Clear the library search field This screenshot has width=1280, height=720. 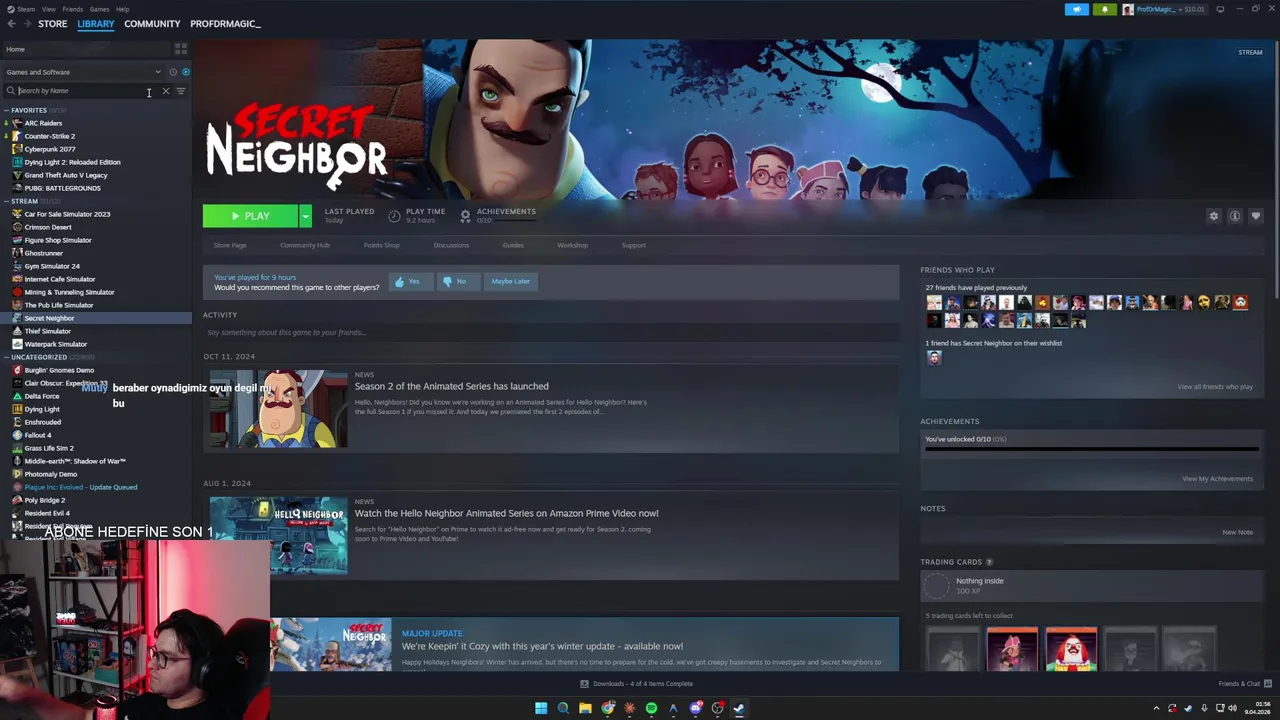[x=166, y=91]
